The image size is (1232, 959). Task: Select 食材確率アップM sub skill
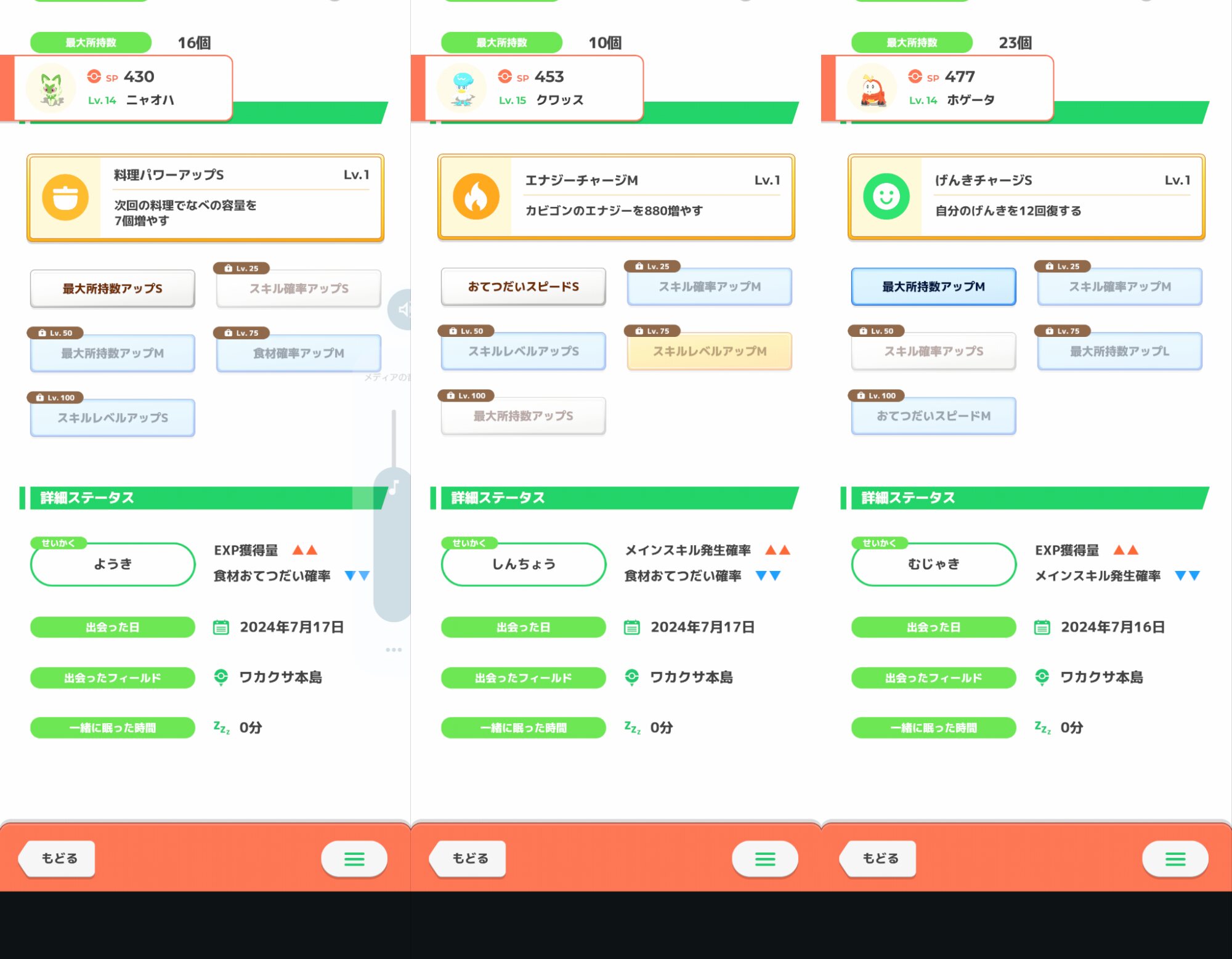pyautogui.click(x=299, y=353)
